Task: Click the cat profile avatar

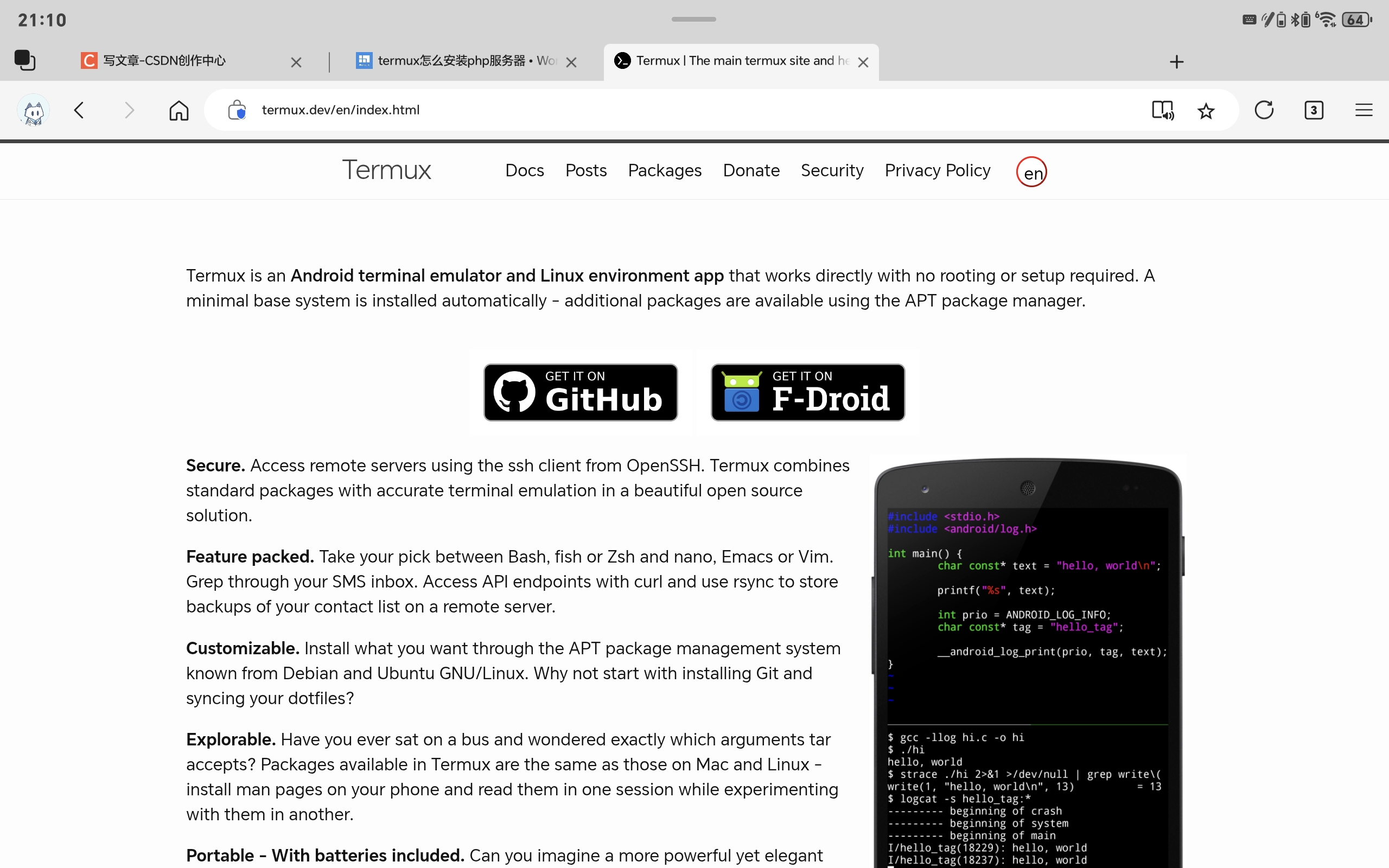Action: (34, 110)
